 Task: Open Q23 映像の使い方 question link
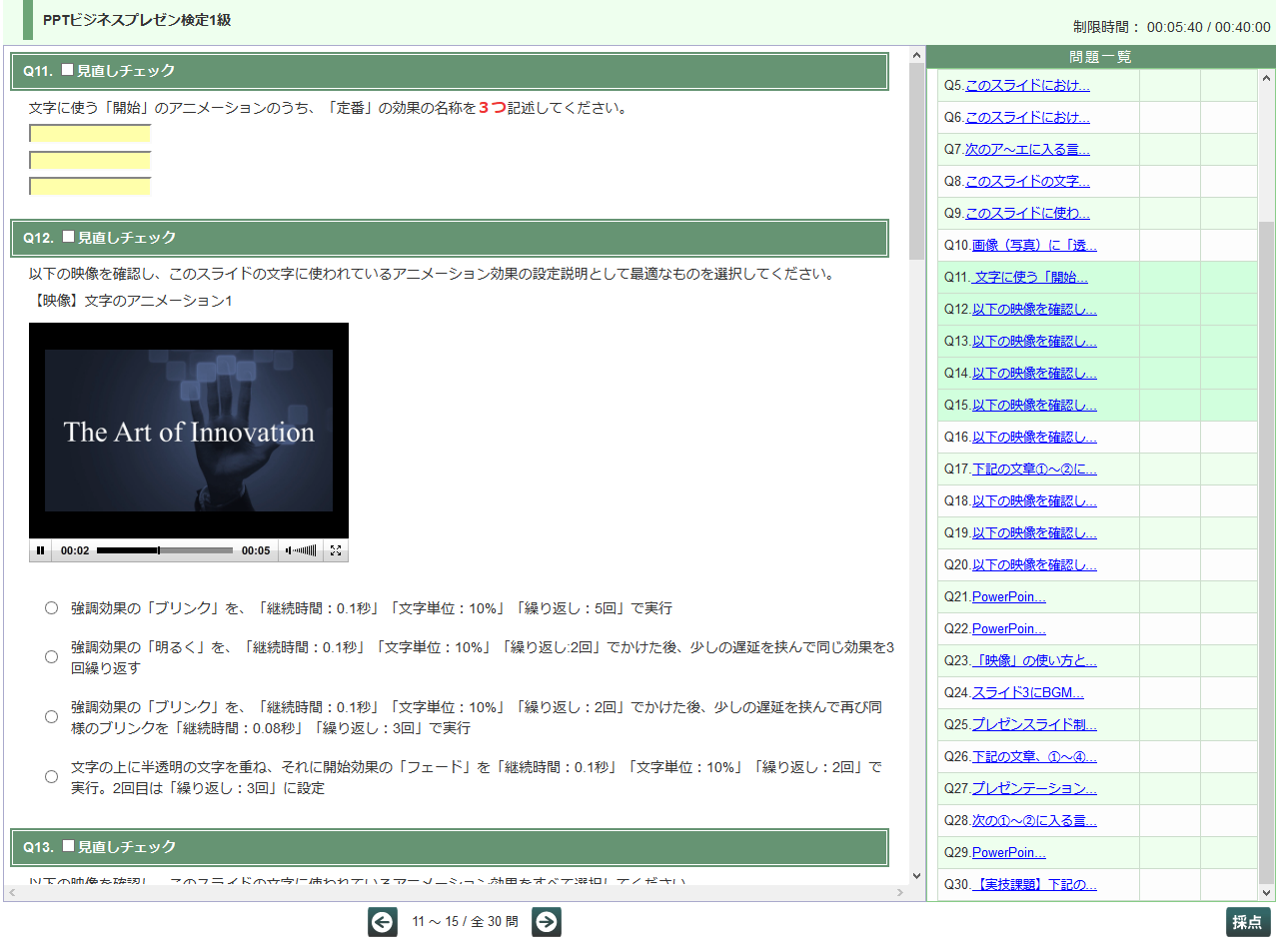(1034, 661)
